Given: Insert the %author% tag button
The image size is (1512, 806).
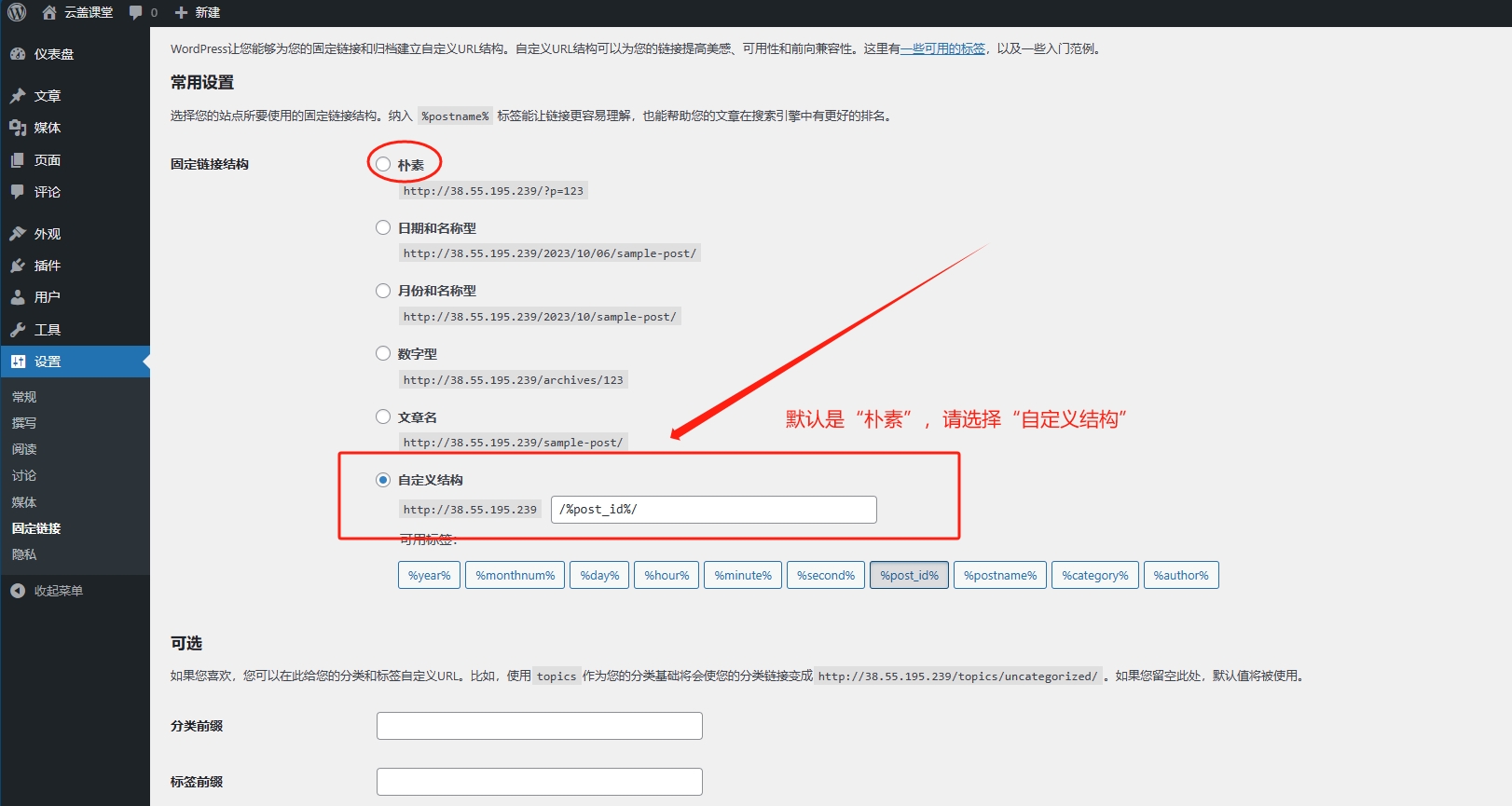Looking at the screenshot, I should click(1181, 575).
